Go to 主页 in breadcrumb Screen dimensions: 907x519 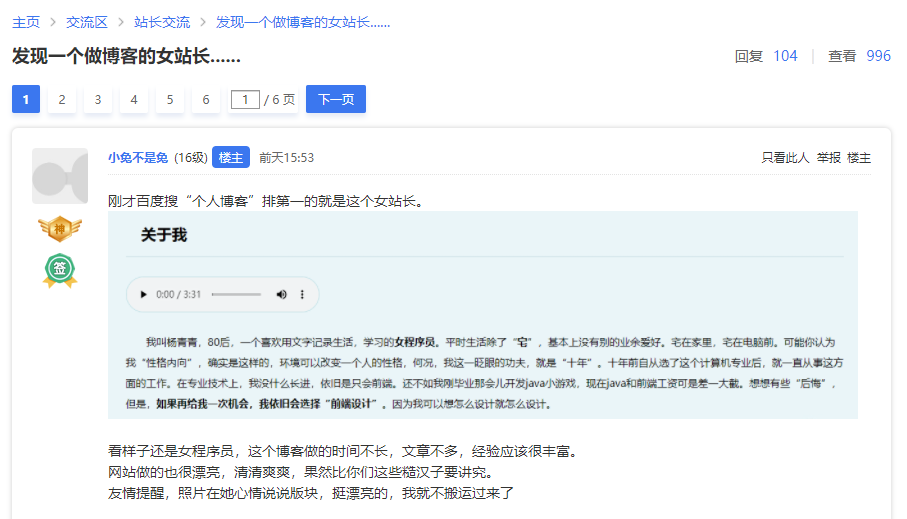26,22
